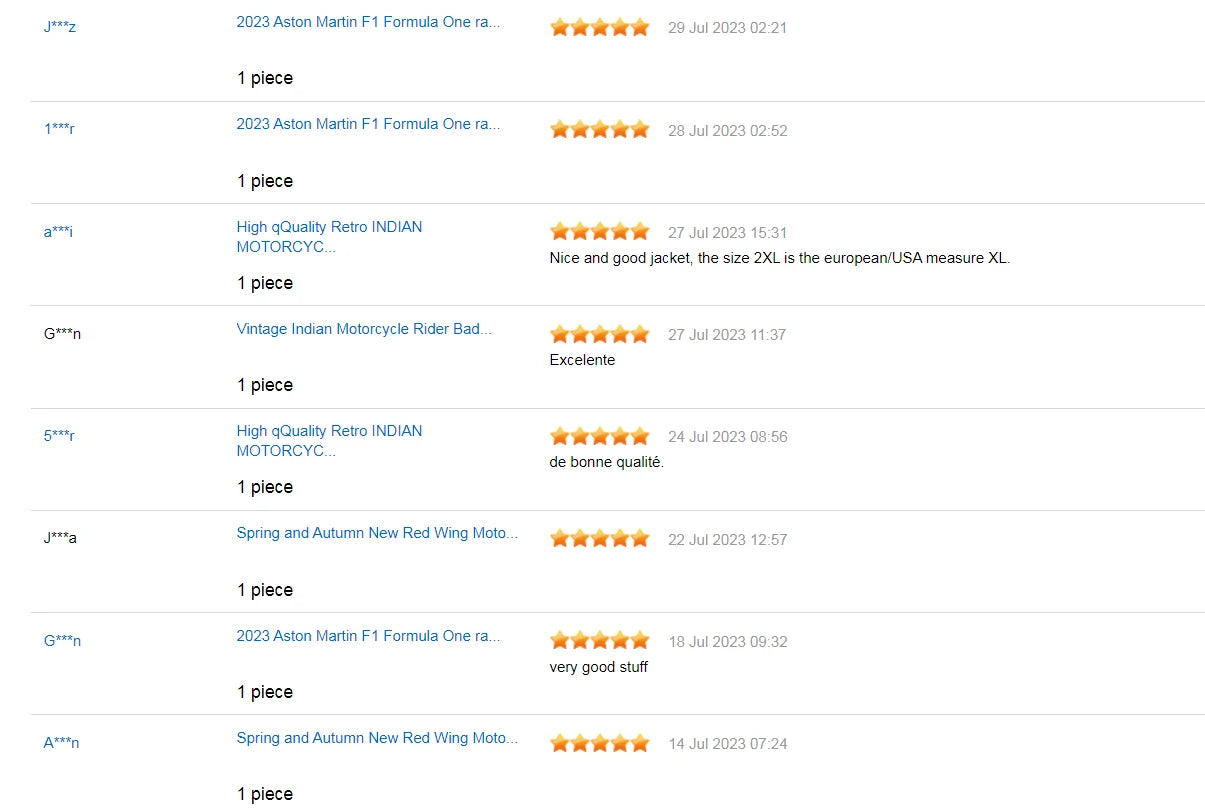Open reviewer a***i's profile
Image resolution: width=1205 pixels, height=812 pixels.
58,232
